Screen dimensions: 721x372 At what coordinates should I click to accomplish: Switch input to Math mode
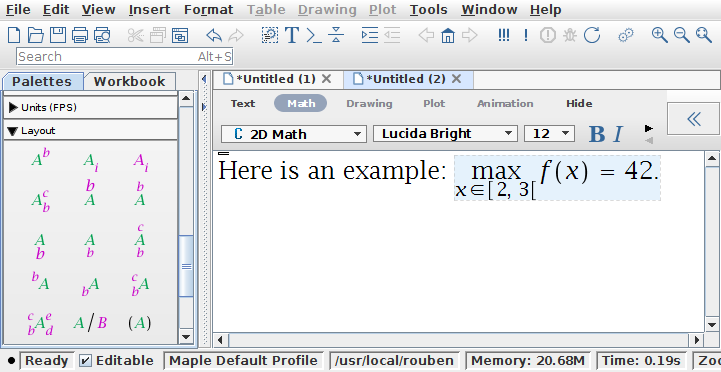[x=301, y=103]
